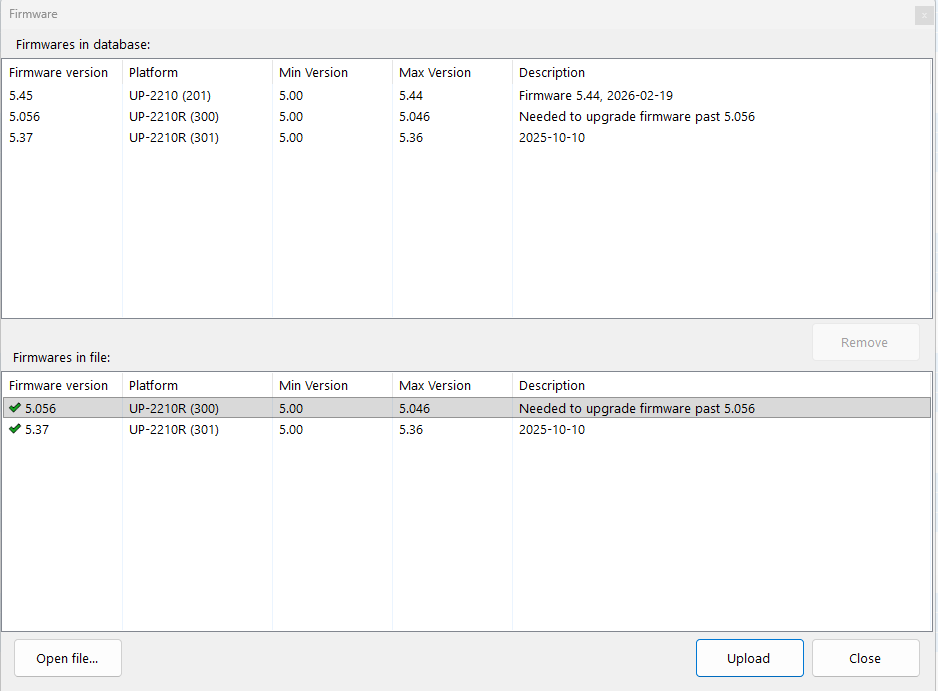The height and width of the screenshot is (691, 938).
Task: Click description 2025-10-10 in the file list
Action: point(552,430)
